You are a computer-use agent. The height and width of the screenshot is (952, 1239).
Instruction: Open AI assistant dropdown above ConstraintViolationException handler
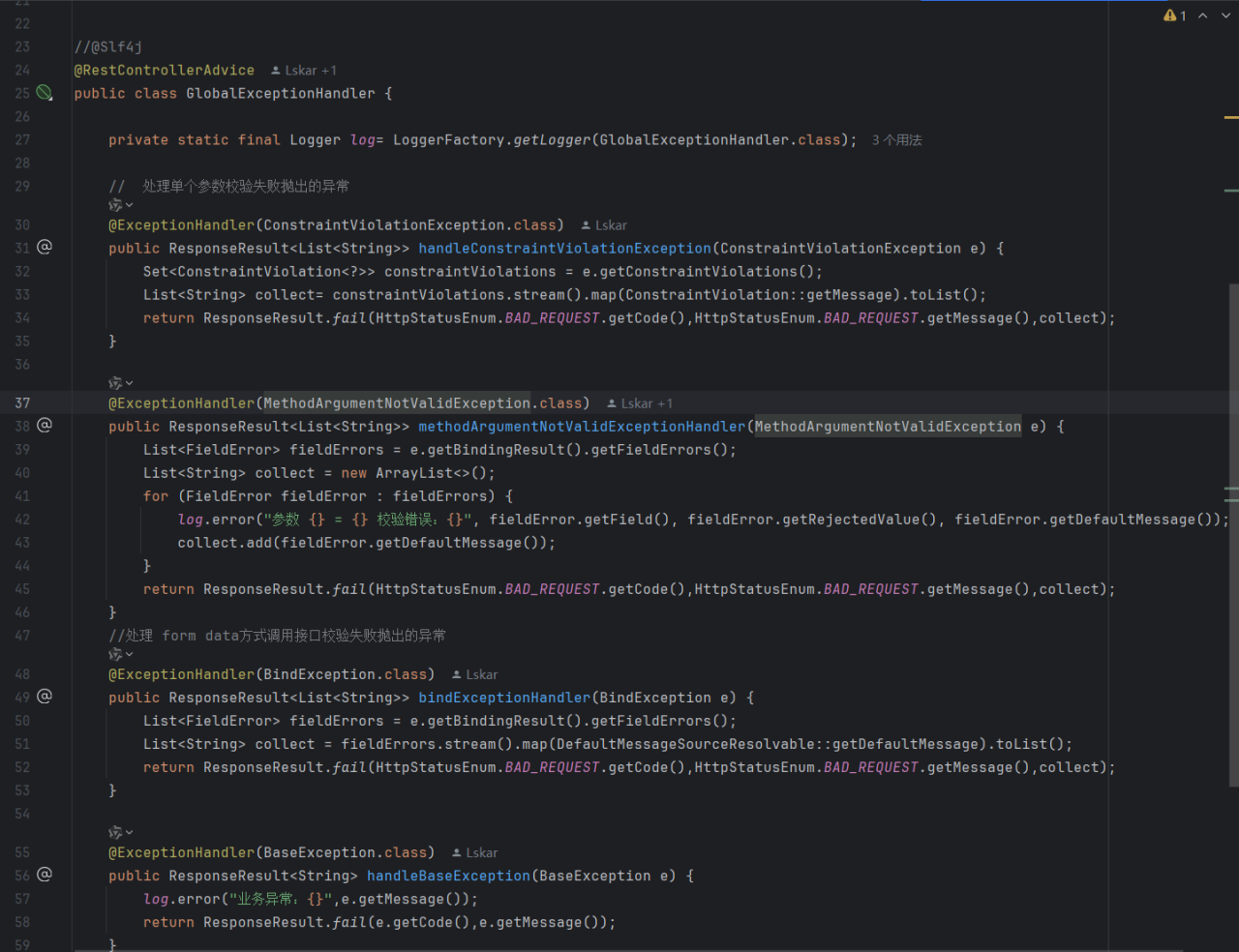[121, 205]
